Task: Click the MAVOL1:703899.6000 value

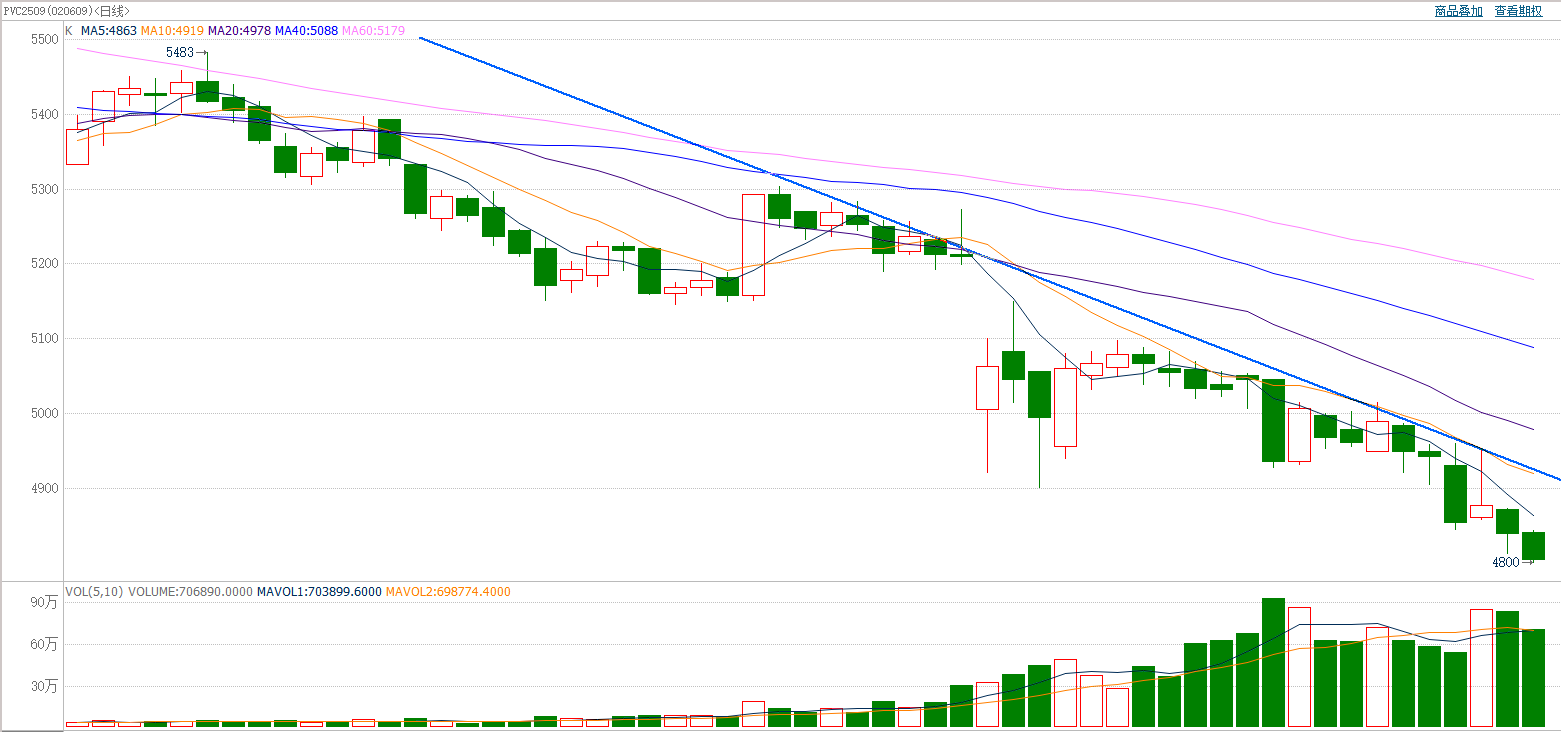Action: 319,592
